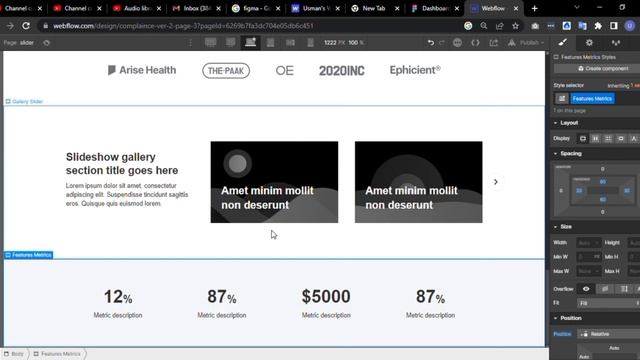The image size is (640, 360).
Task: Select the Features Metrics element label on canvas
Action: [x=29, y=255]
